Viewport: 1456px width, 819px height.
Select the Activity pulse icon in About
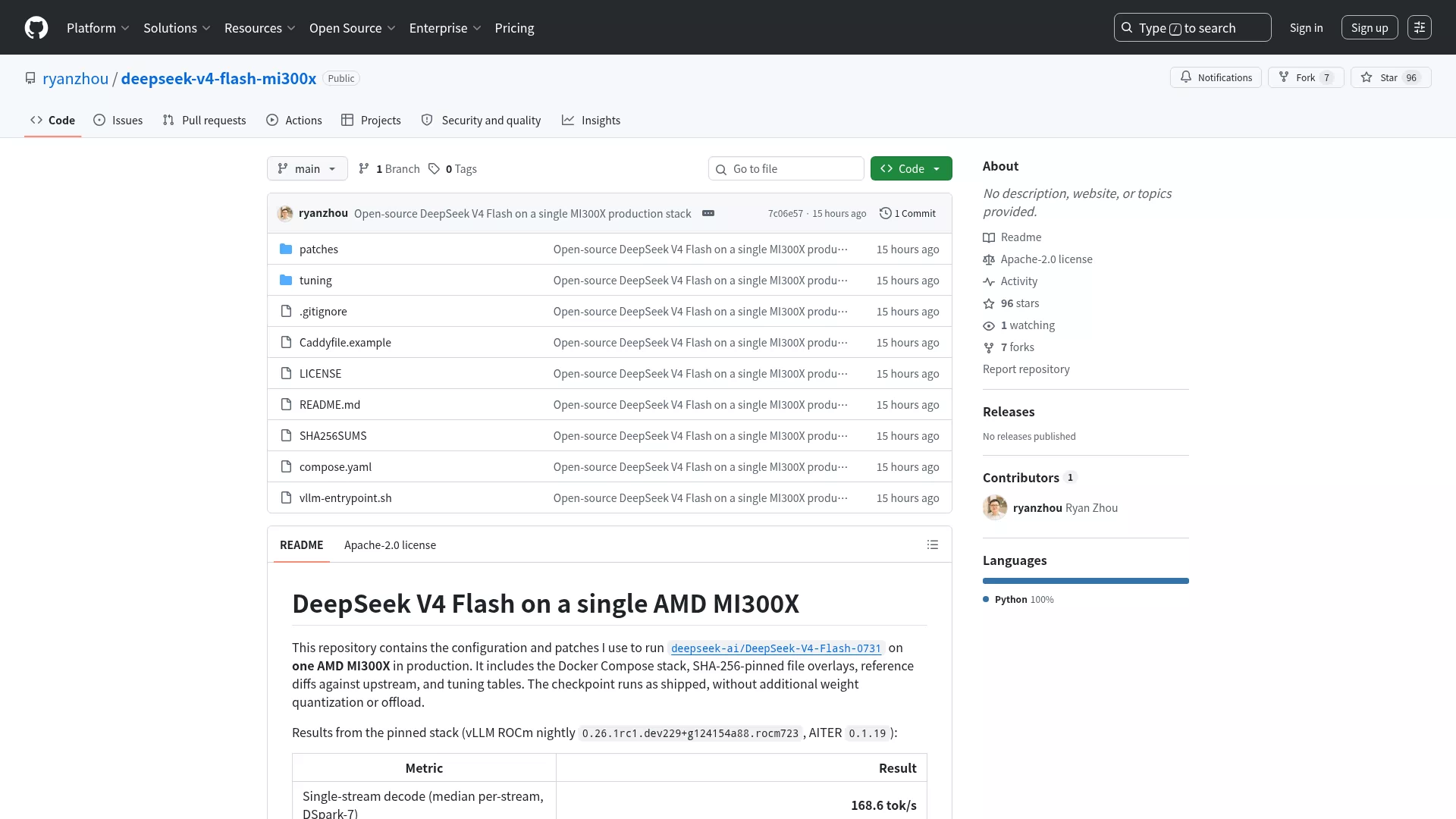pyautogui.click(x=989, y=282)
